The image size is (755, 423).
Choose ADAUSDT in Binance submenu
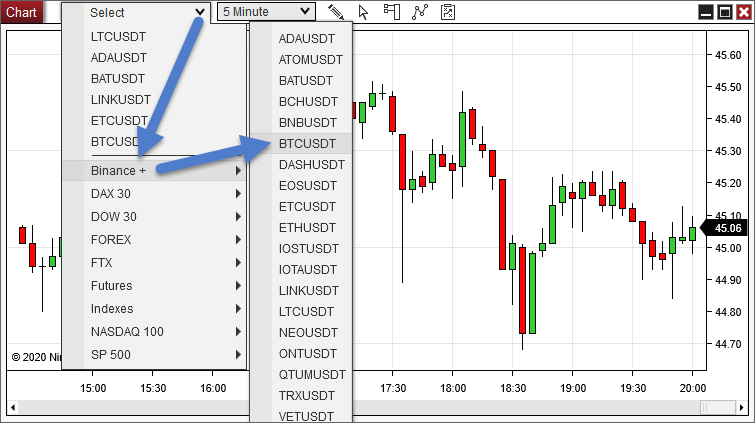tap(301, 39)
